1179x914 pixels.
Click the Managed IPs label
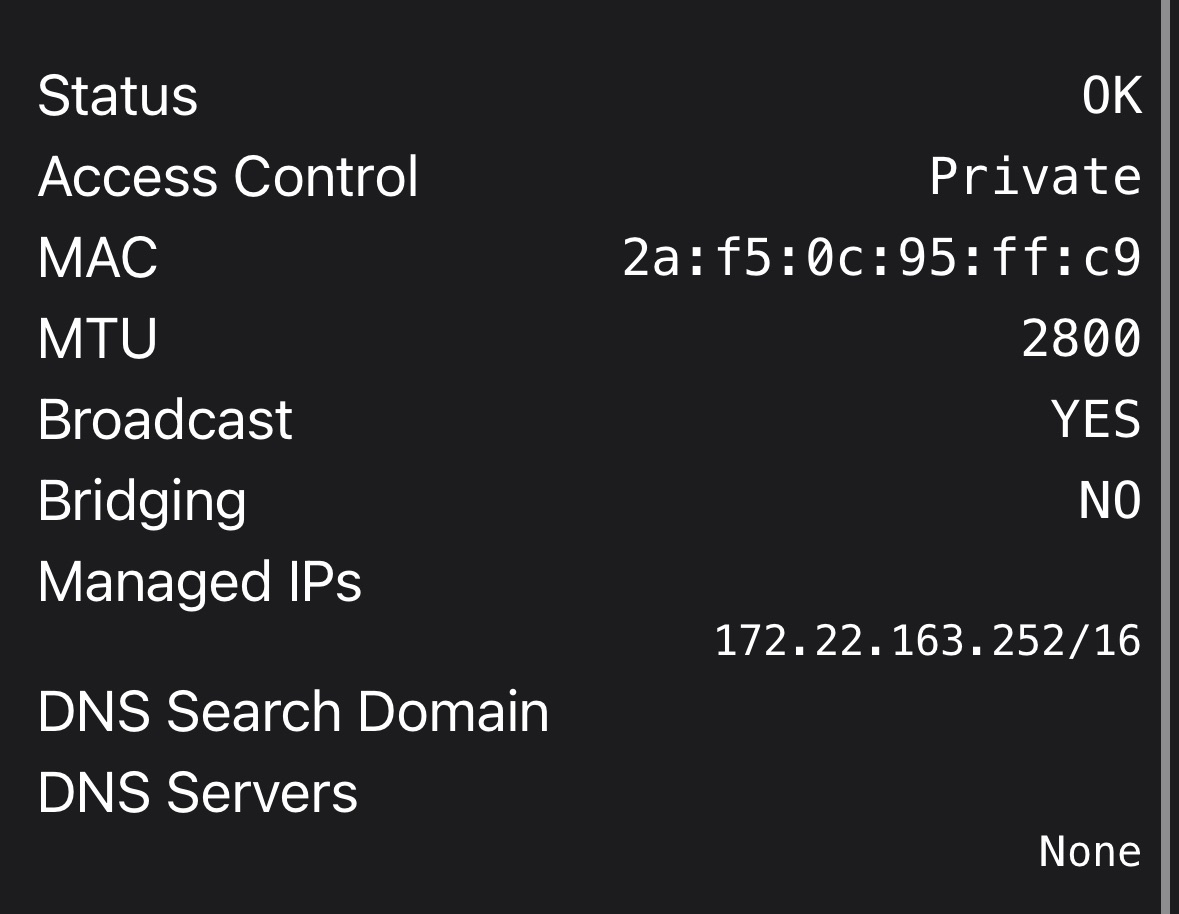click(200, 582)
